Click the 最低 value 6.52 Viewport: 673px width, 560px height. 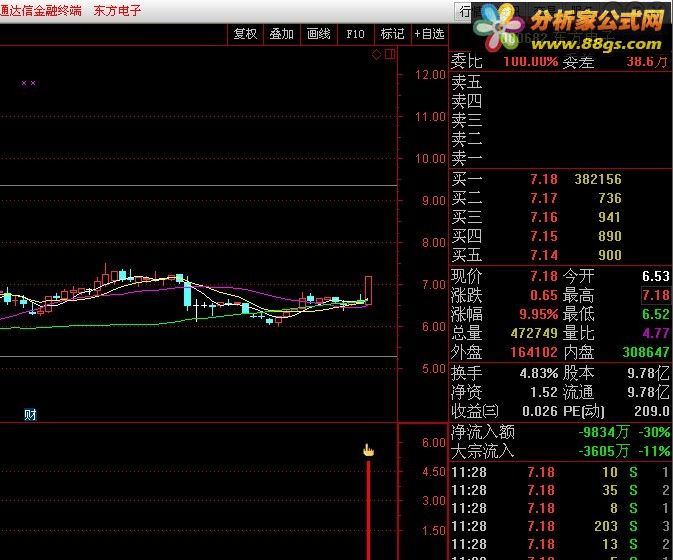point(655,314)
